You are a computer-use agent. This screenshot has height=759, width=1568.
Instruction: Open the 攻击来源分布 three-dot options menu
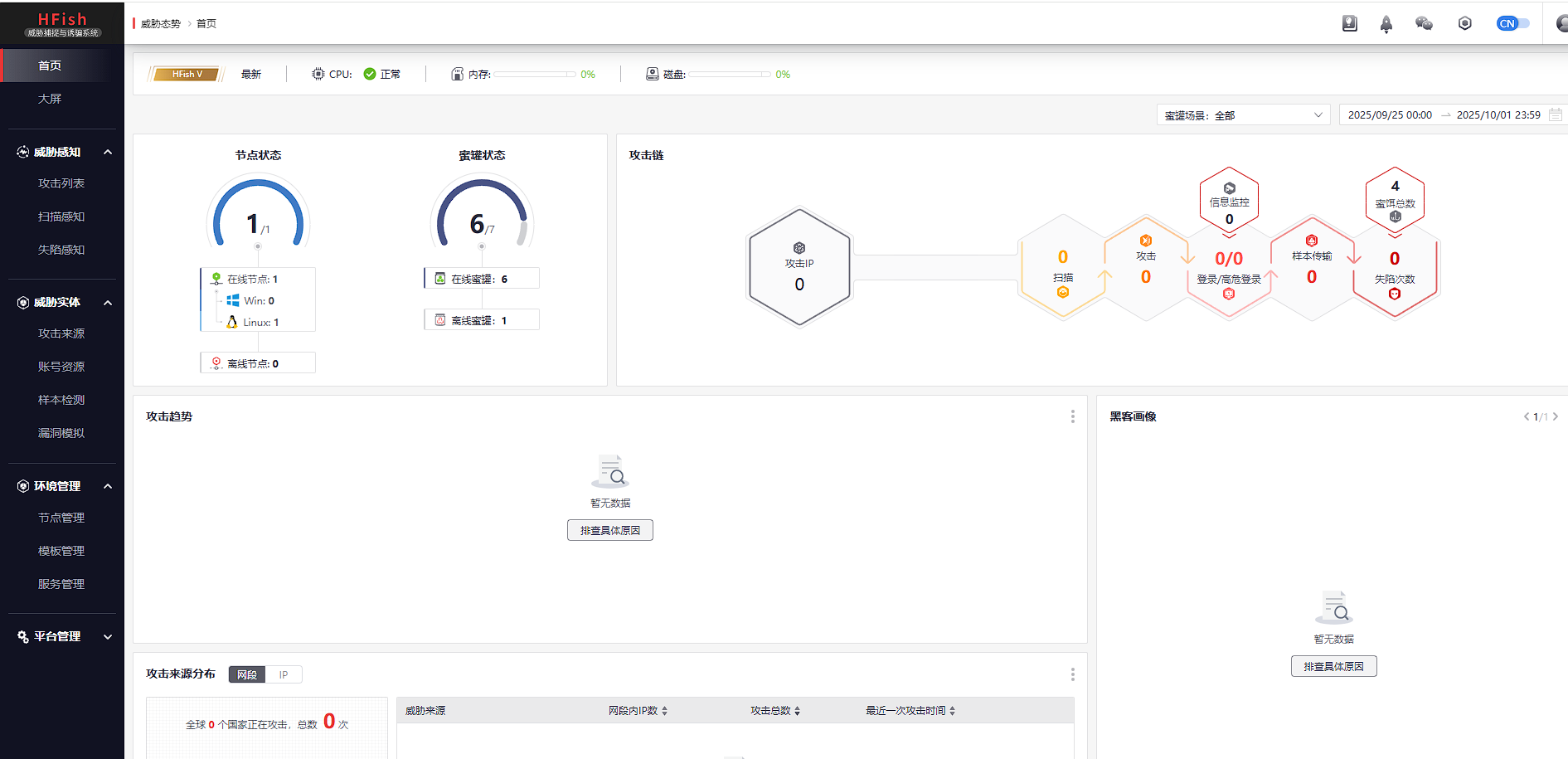tap(1072, 674)
